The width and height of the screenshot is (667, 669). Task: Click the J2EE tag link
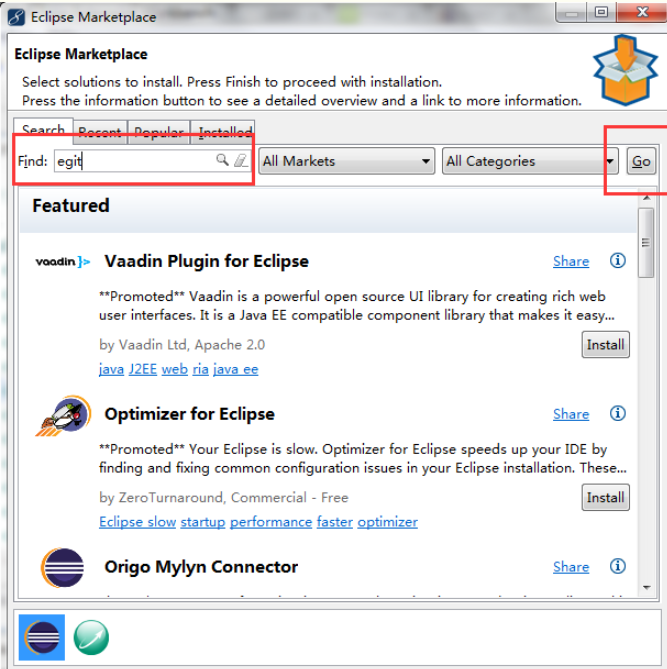tap(143, 369)
